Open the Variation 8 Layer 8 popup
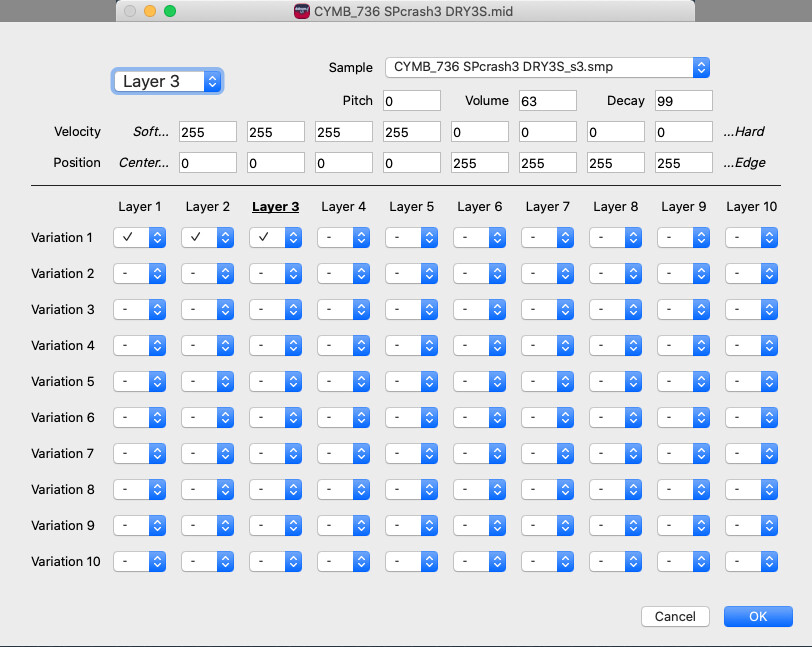 point(616,490)
